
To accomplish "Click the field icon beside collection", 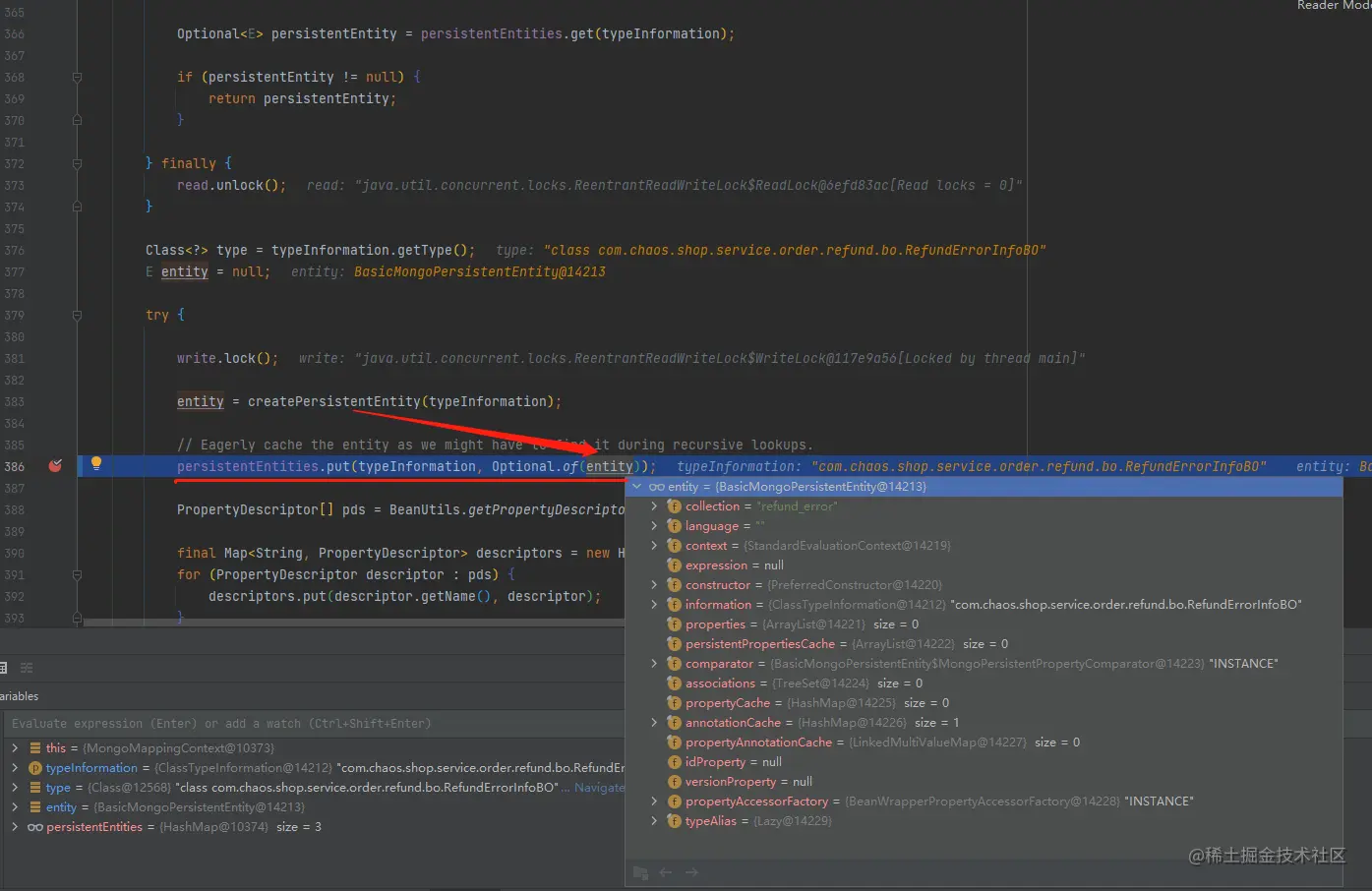I will pyautogui.click(x=674, y=505).
